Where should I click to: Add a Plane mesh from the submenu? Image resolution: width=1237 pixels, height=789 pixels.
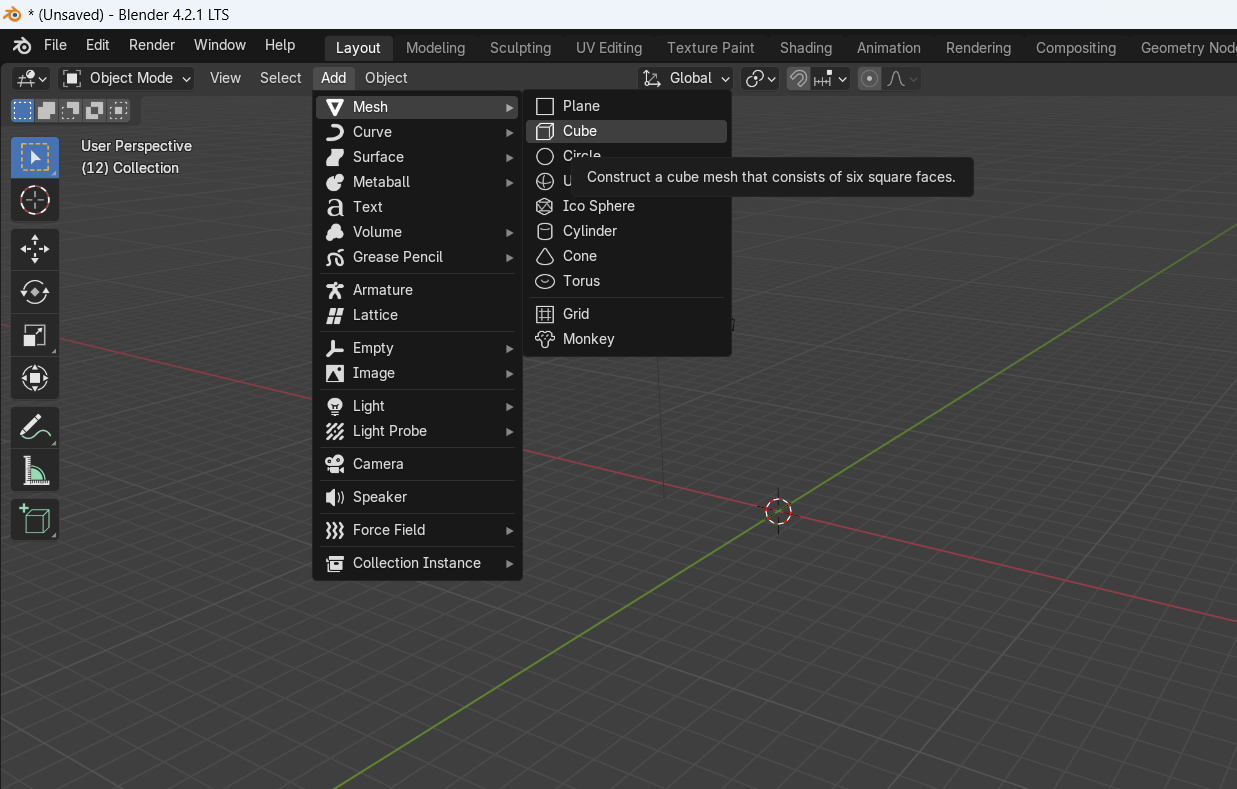point(627,106)
